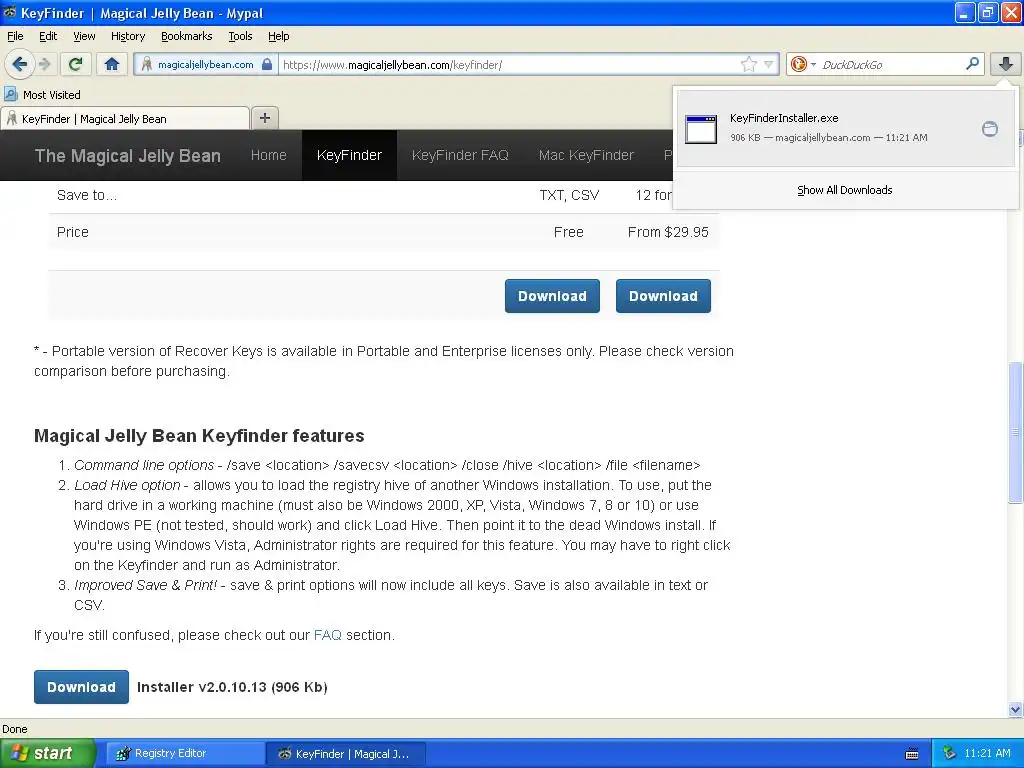Viewport: 1024px width, 768px height.
Task: Open the DuckDuckGo search engine selector
Action: 803,64
